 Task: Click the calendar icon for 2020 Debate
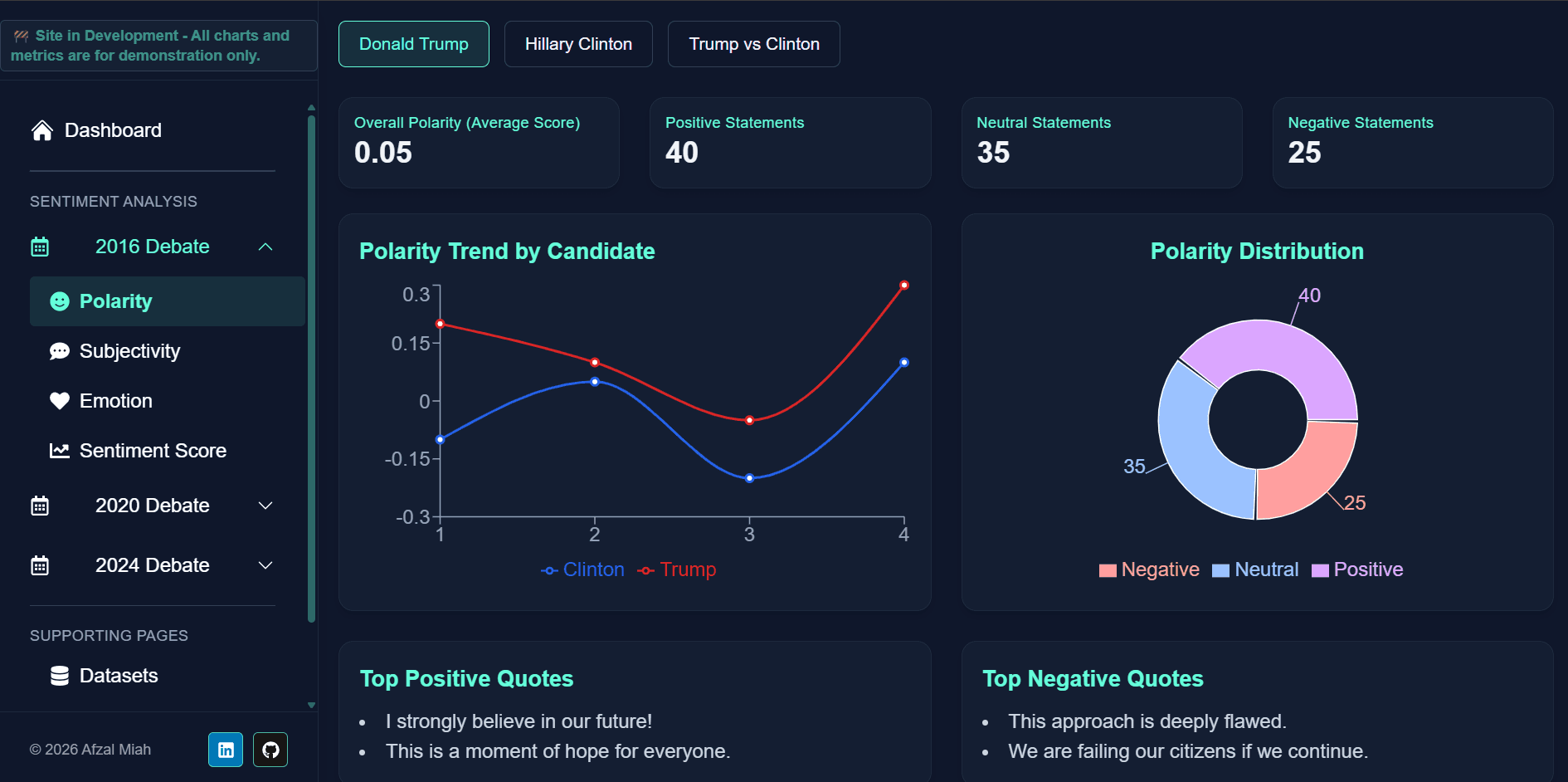tap(40, 506)
